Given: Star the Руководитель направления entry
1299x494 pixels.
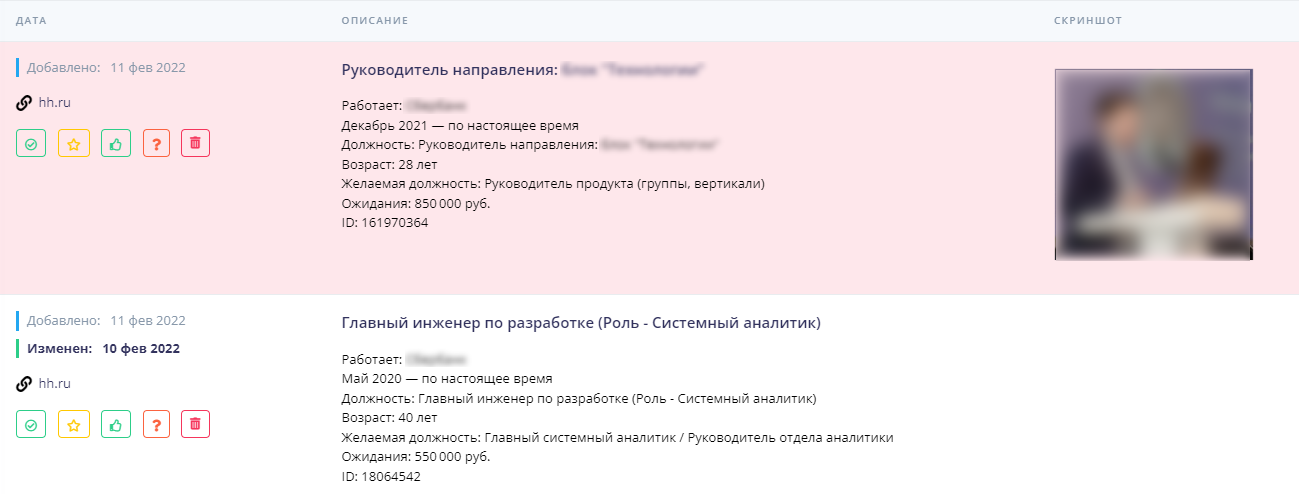Looking at the screenshot, I should pos(73,144).
